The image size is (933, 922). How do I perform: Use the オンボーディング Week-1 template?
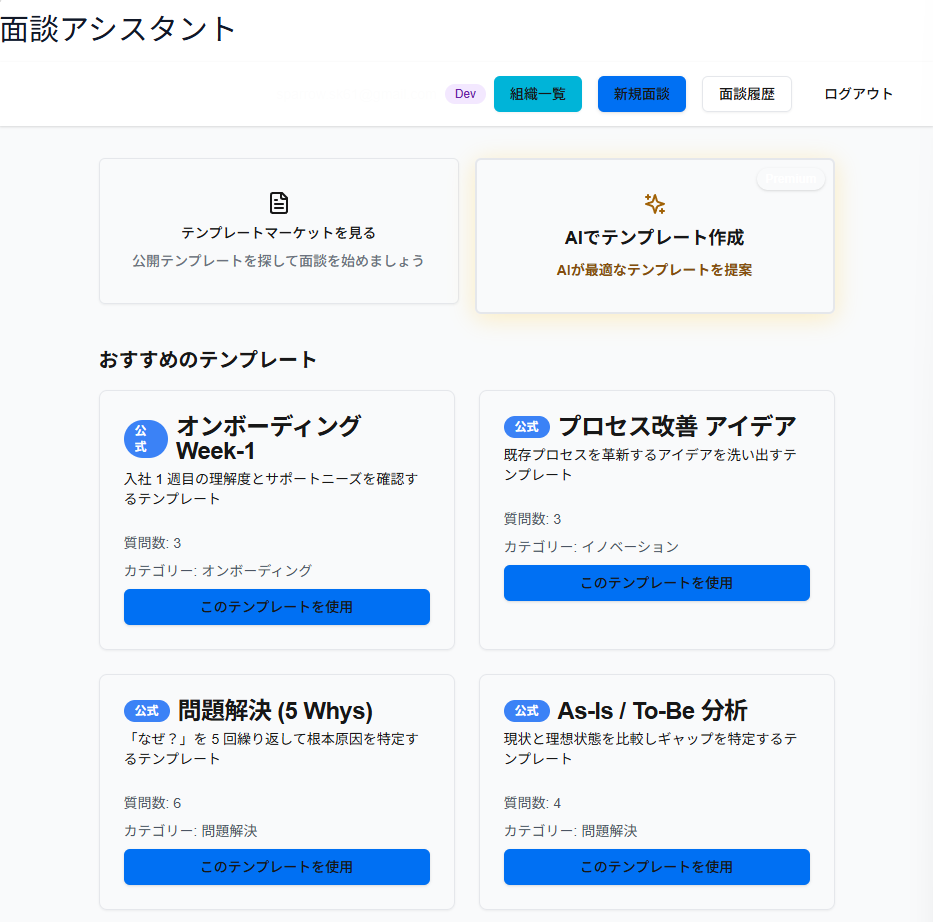point(276,607)
